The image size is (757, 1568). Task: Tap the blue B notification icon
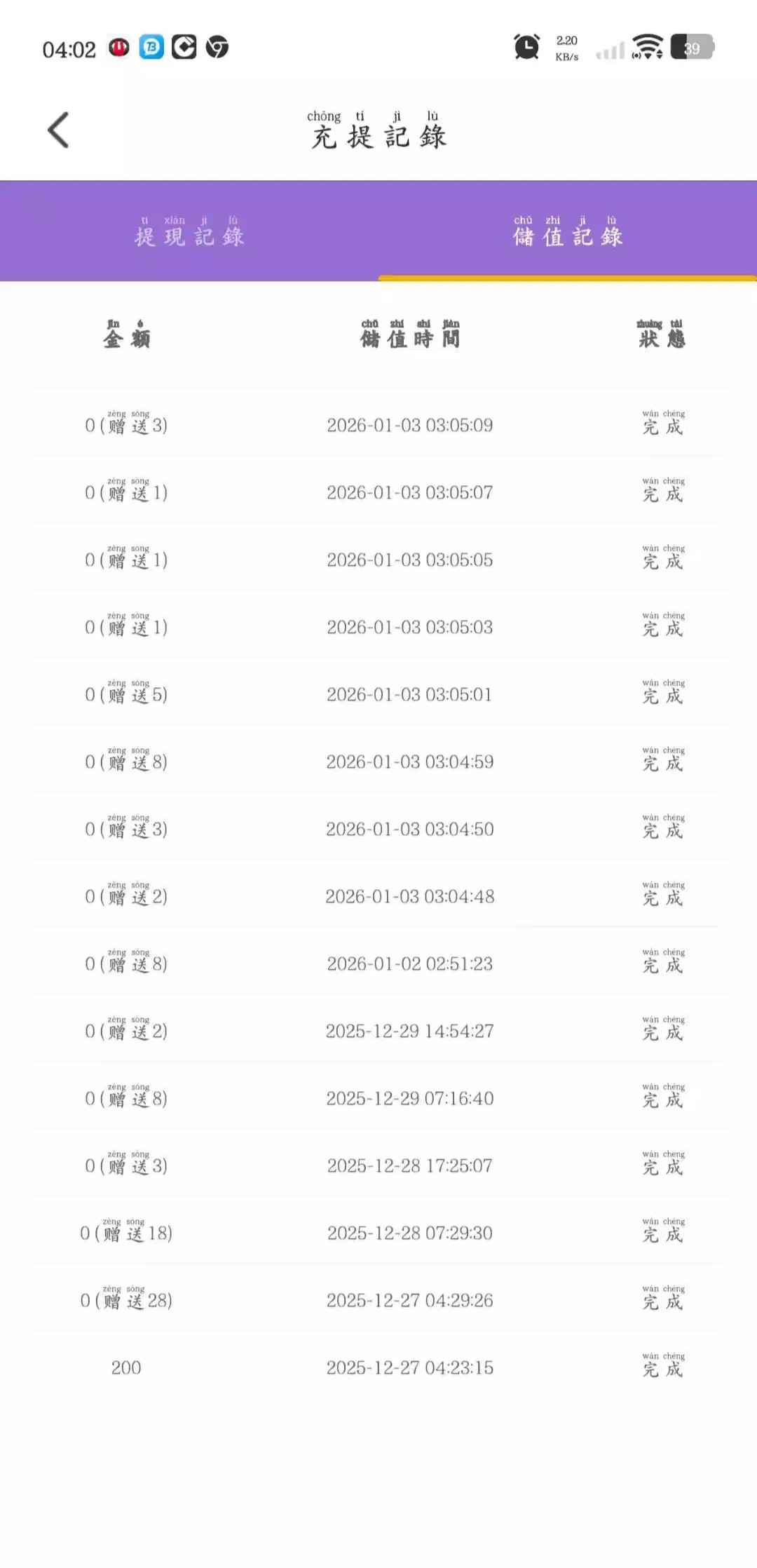(151, 47)
